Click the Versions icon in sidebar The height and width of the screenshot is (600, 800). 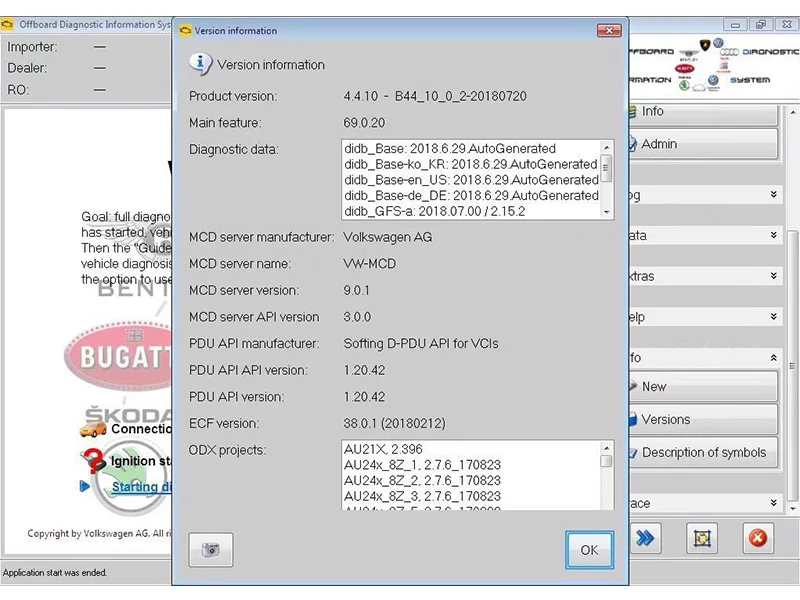[633, 419]
